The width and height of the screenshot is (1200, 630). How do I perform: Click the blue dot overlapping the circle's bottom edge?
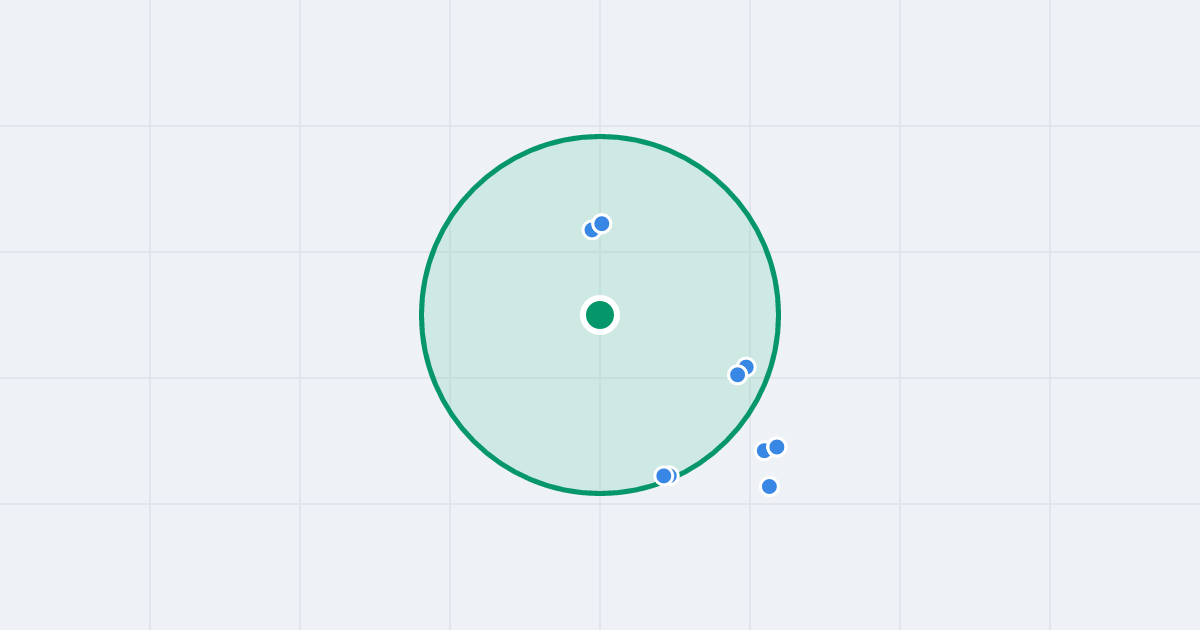point(664,476)
